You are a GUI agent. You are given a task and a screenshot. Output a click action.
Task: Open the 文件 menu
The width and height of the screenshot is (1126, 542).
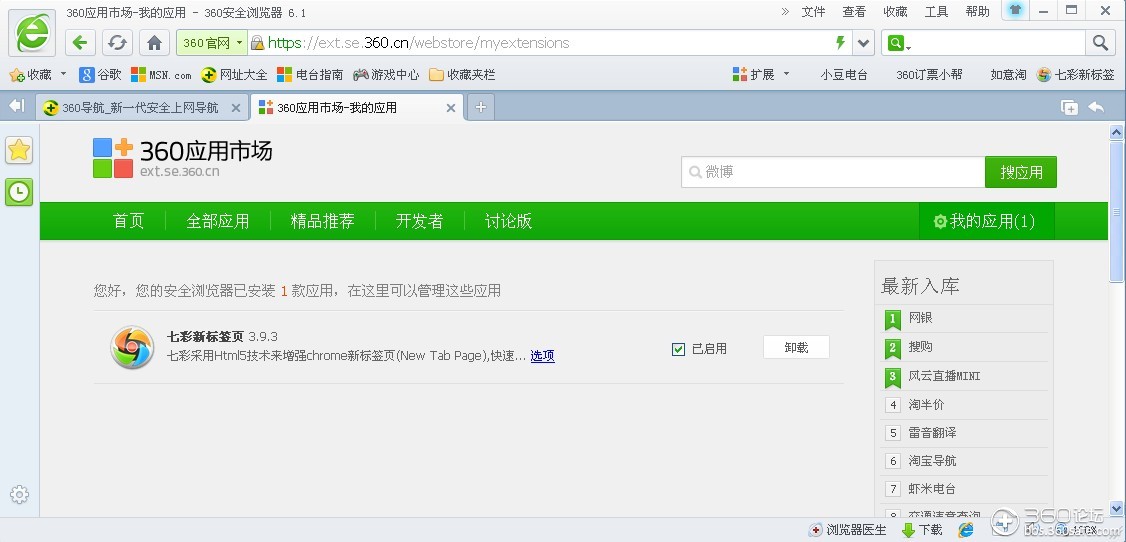(813, 11)
